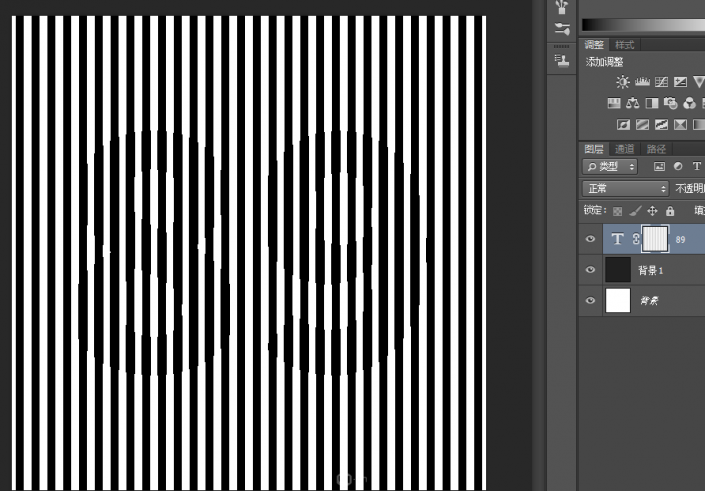
Task: Open the 样式 tab
Action: (625, 45)
